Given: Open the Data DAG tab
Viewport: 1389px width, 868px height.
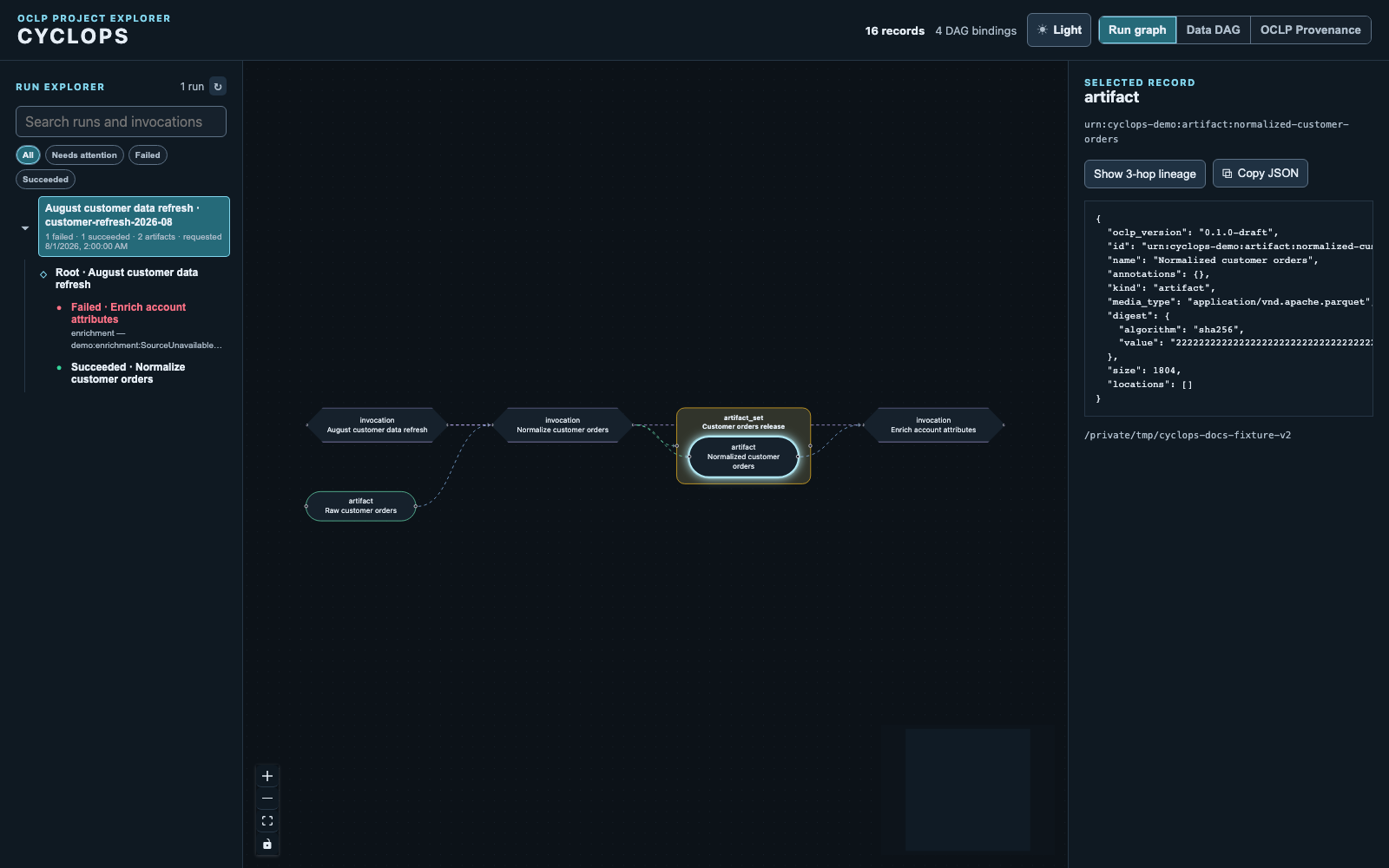Looking at the screenshot, I should (1213, 30).
